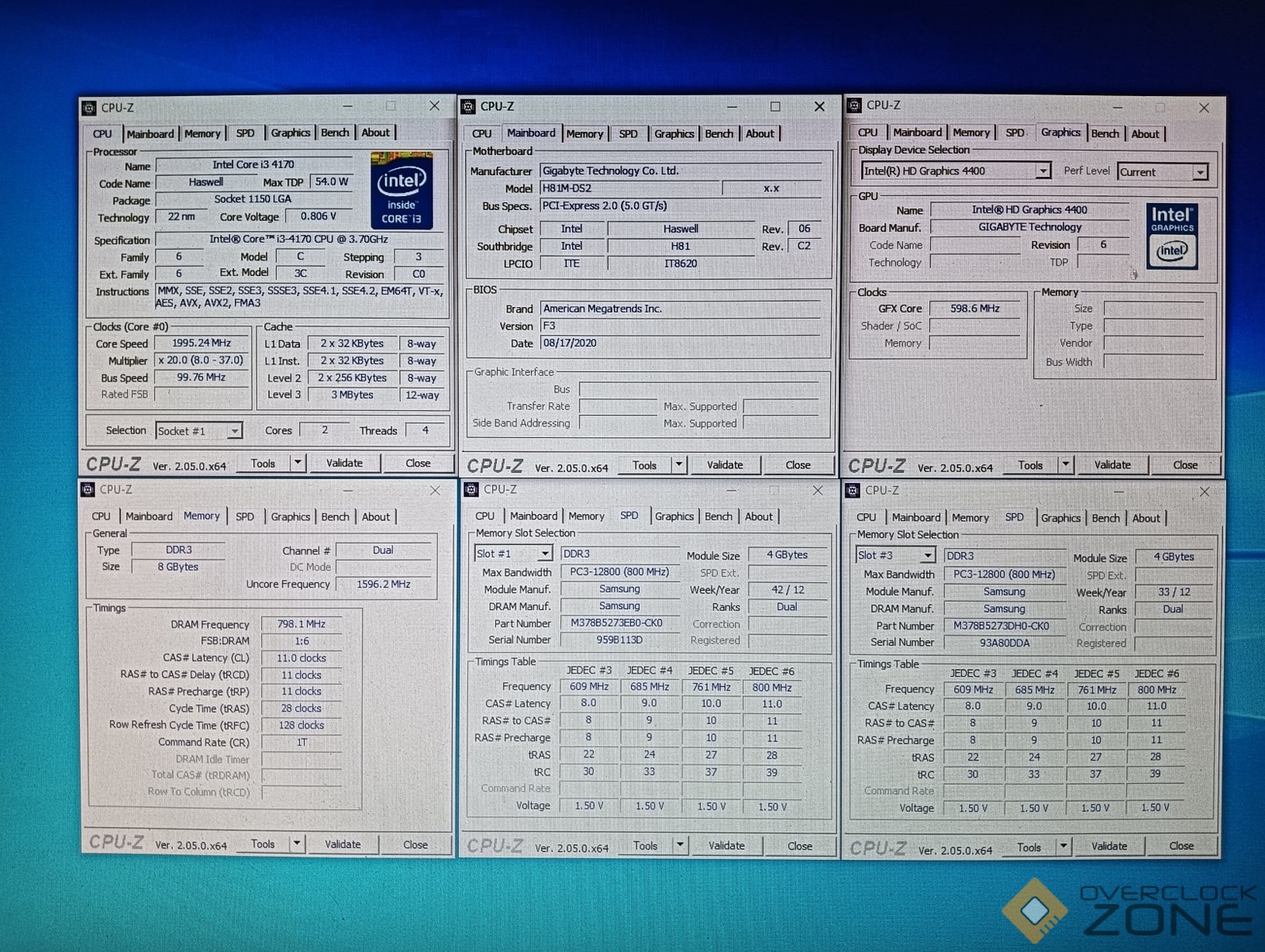Minimize the Graphics CPU-Z window
This screenshot has height=952, width=1265.
(x=1117, y=107)
